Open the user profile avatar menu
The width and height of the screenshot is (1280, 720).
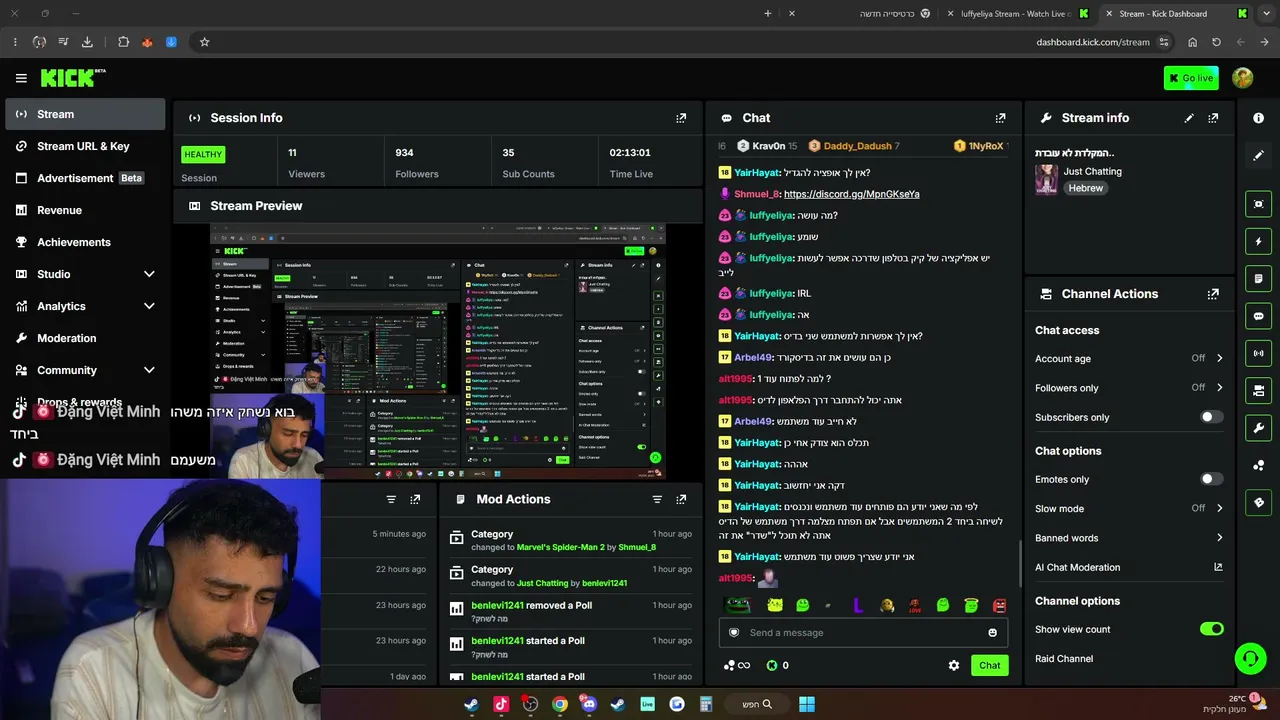pos(1242,78)
